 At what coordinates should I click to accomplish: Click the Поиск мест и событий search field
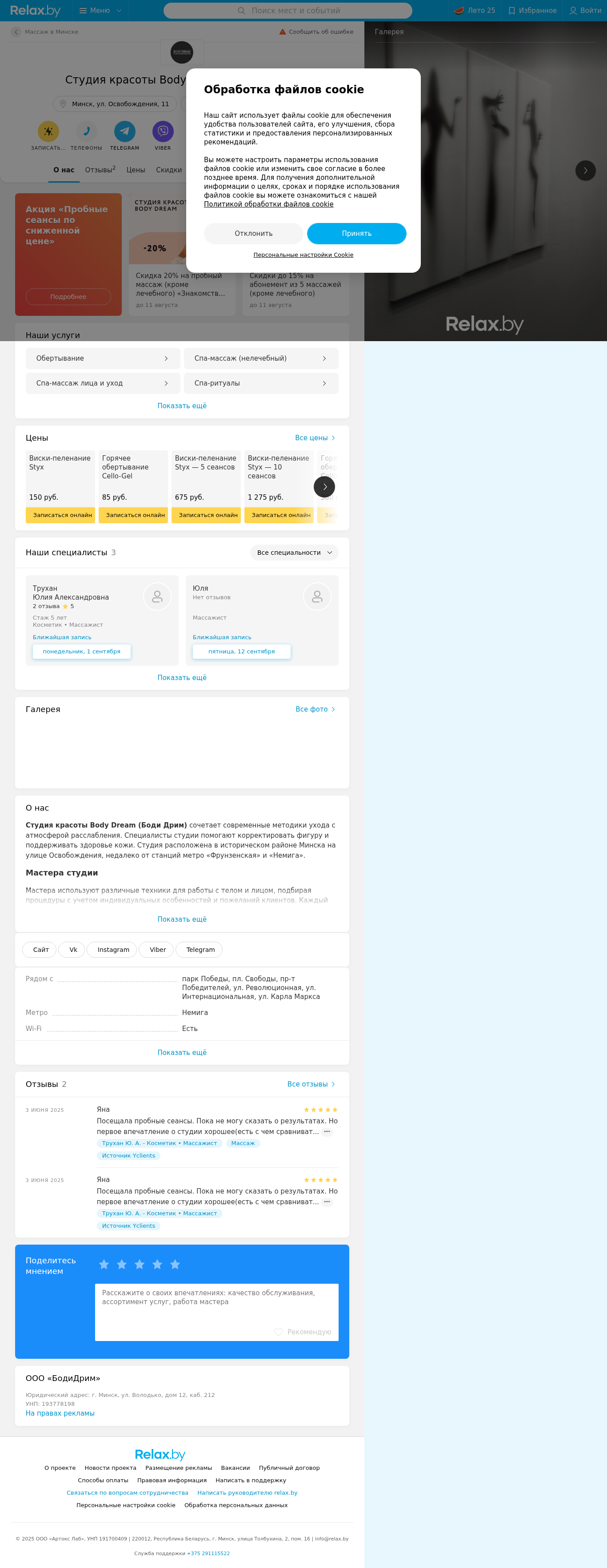tap(288, 10)
